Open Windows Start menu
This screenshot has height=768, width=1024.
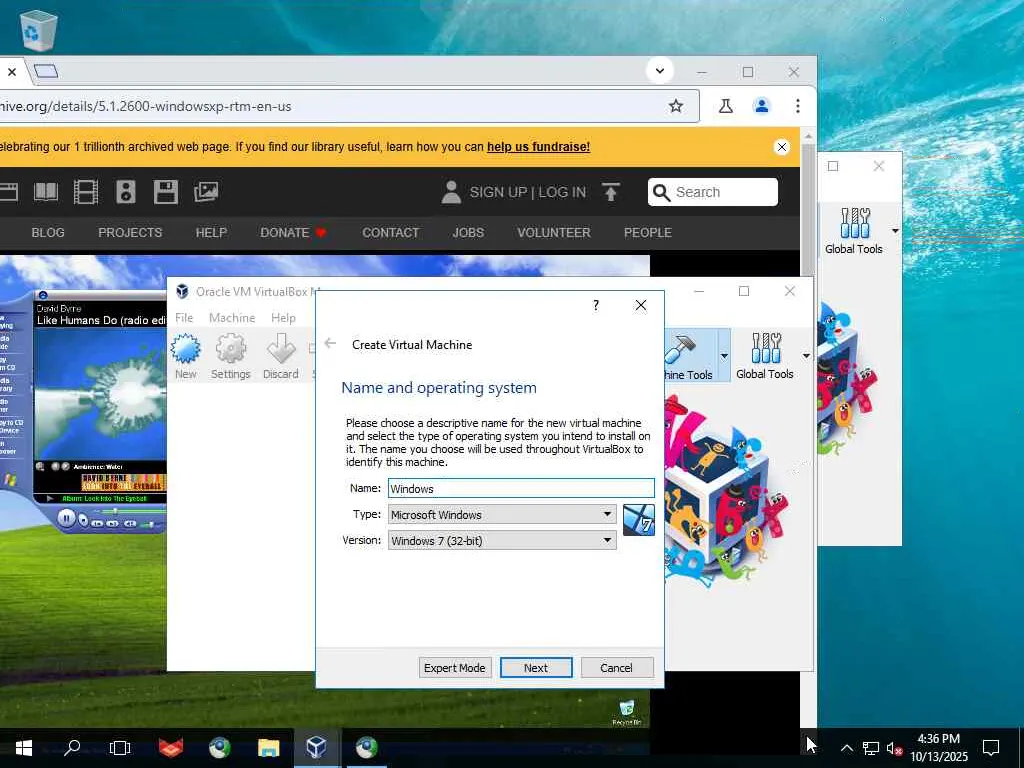(24, 748)
